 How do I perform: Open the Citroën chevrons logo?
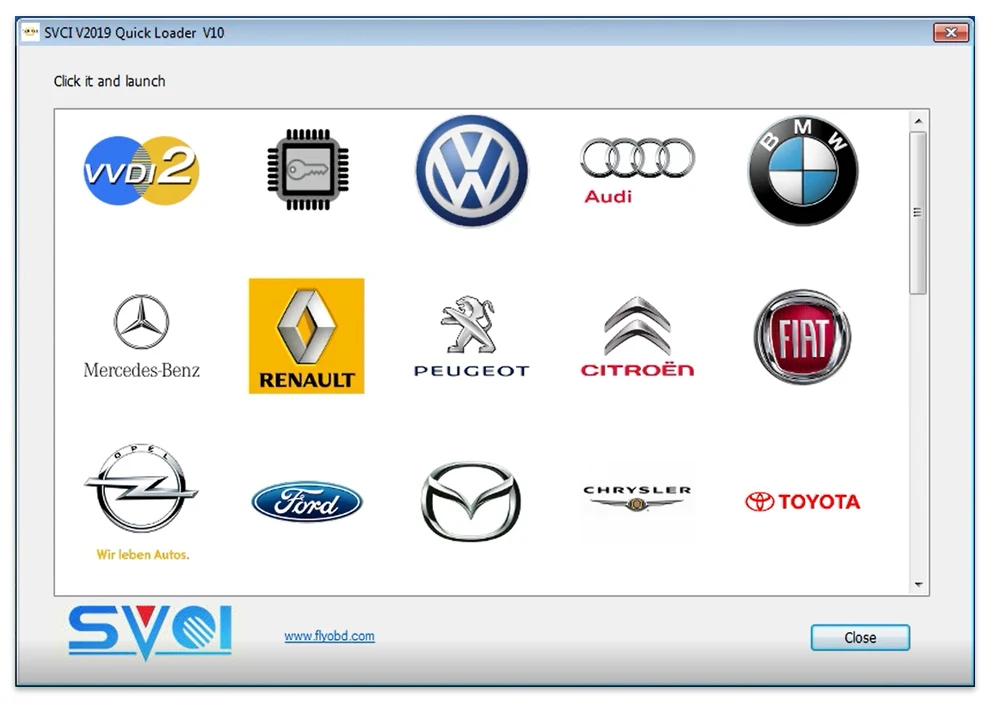[x=637, y=336]
